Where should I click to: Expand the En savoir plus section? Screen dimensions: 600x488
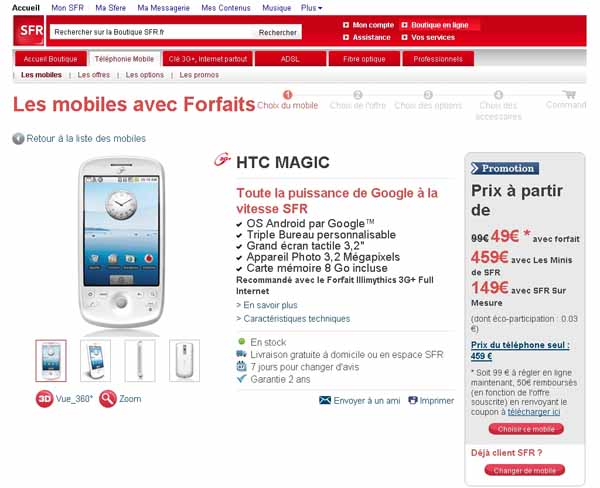[x=267, y=305]
